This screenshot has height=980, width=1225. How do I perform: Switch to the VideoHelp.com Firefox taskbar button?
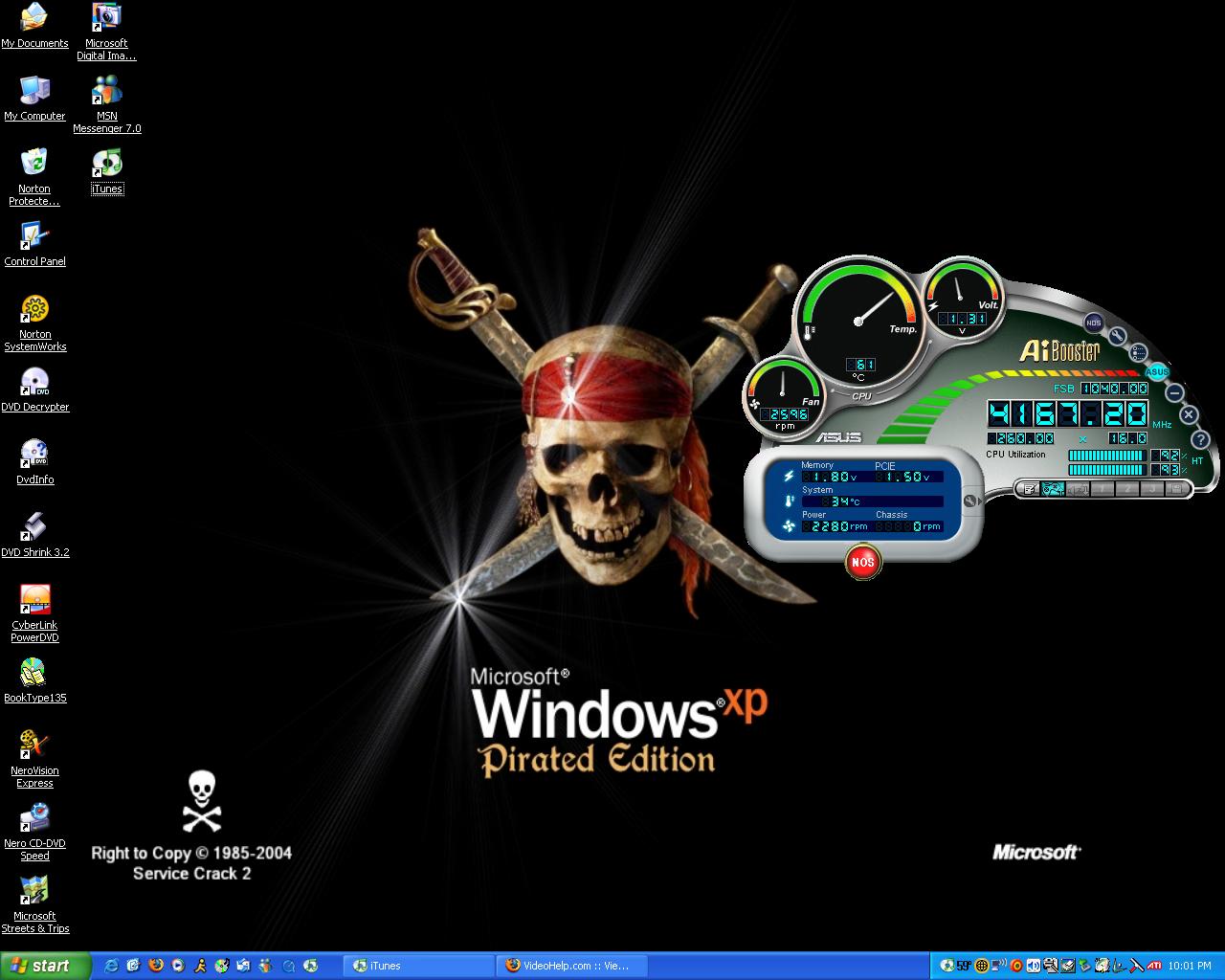[571, 966]
